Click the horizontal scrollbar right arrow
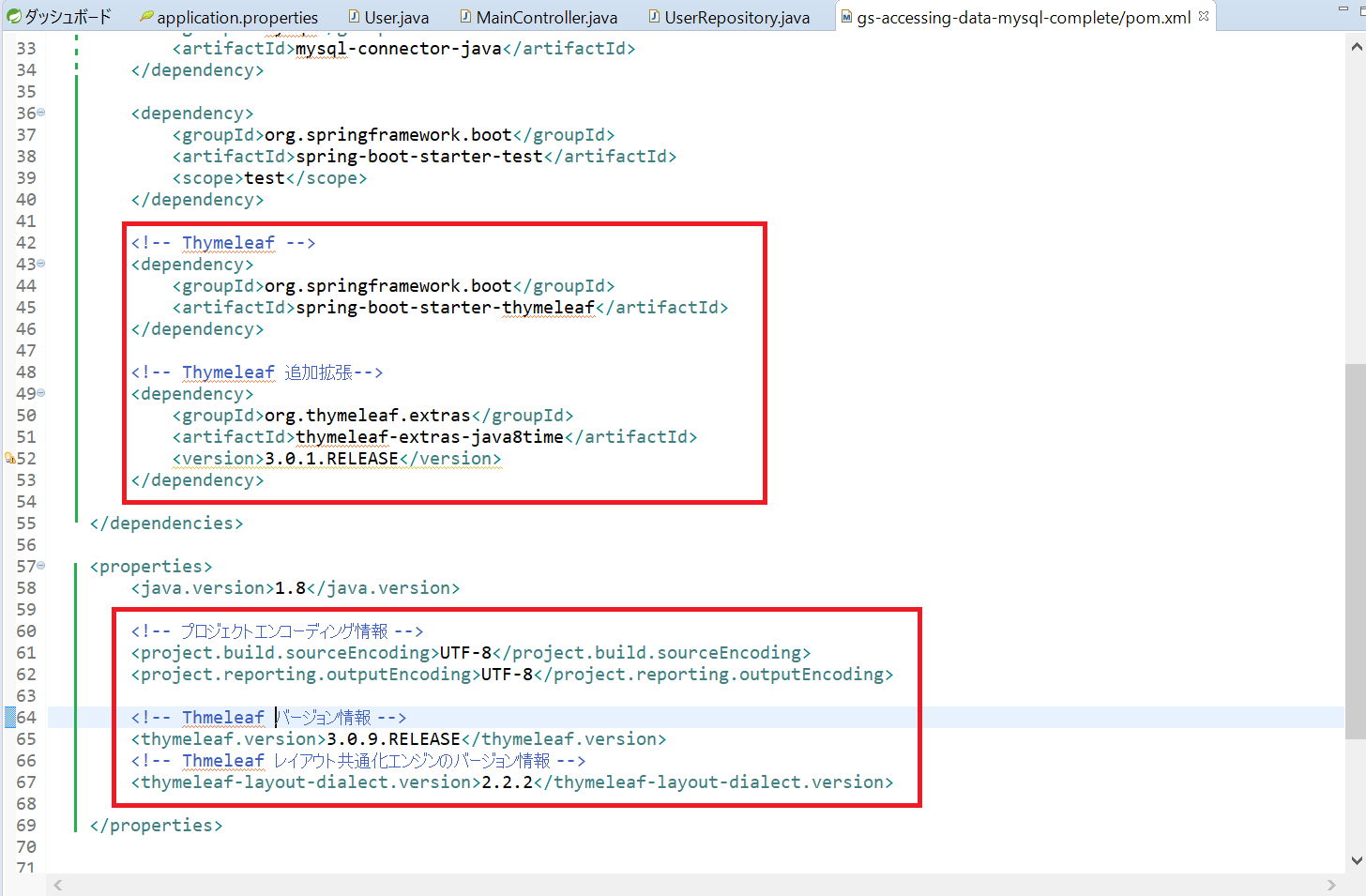This screenshot has width=1366, height=896. [1331, 885]
